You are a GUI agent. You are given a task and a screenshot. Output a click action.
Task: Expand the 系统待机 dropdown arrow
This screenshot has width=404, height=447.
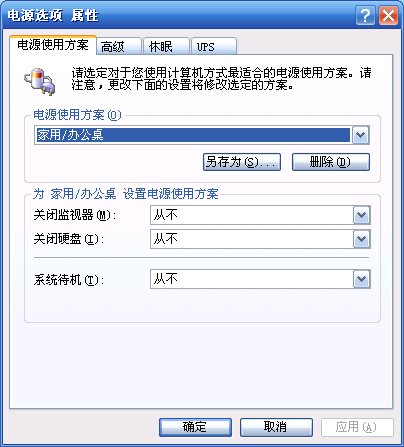[362, 279]
